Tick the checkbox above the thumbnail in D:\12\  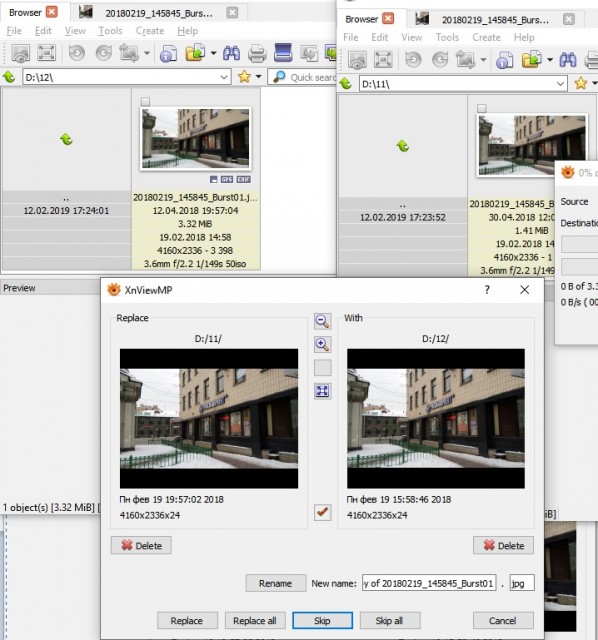click(145, 101)
